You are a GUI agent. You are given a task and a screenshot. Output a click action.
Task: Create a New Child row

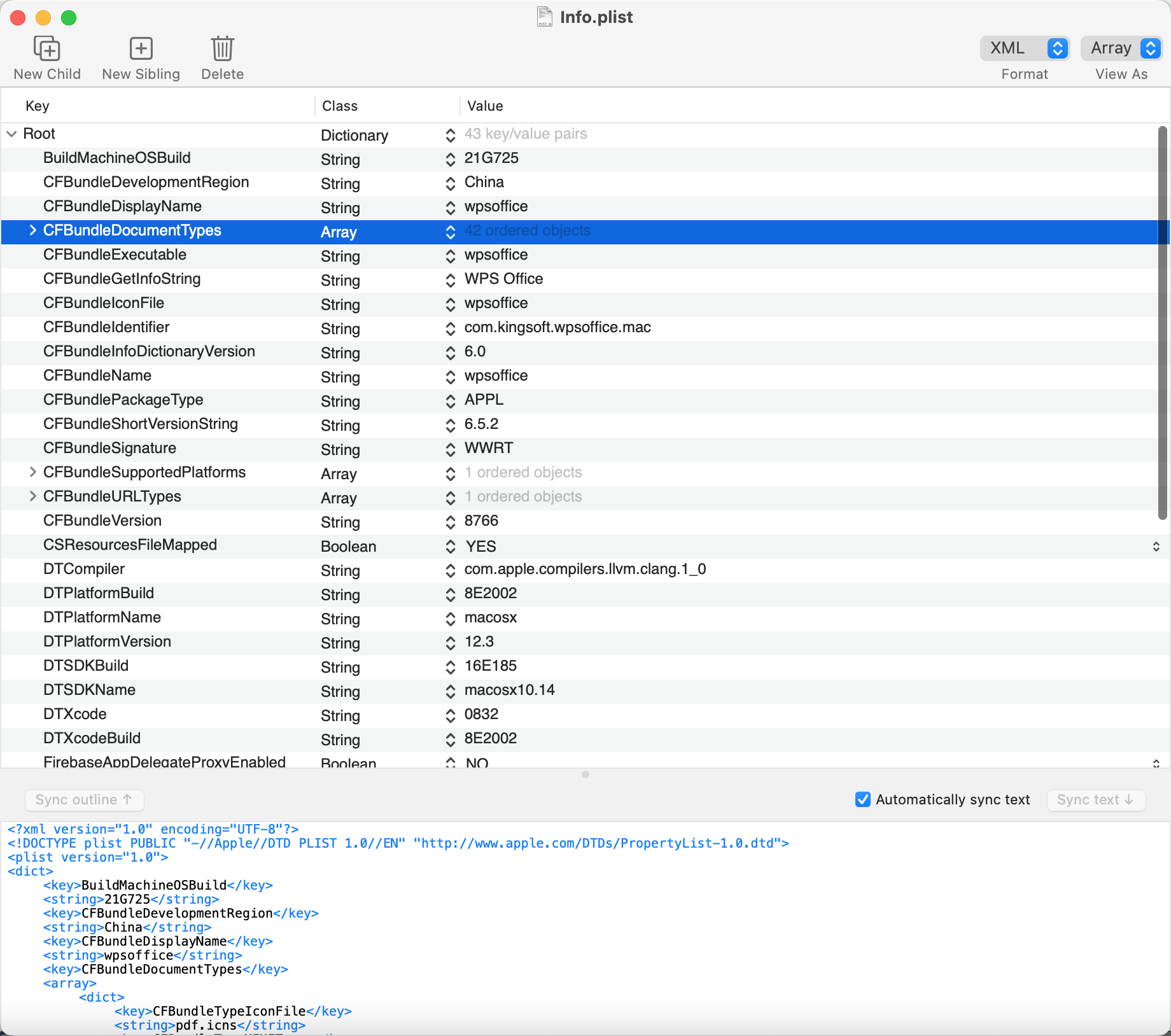pos(46,56)
